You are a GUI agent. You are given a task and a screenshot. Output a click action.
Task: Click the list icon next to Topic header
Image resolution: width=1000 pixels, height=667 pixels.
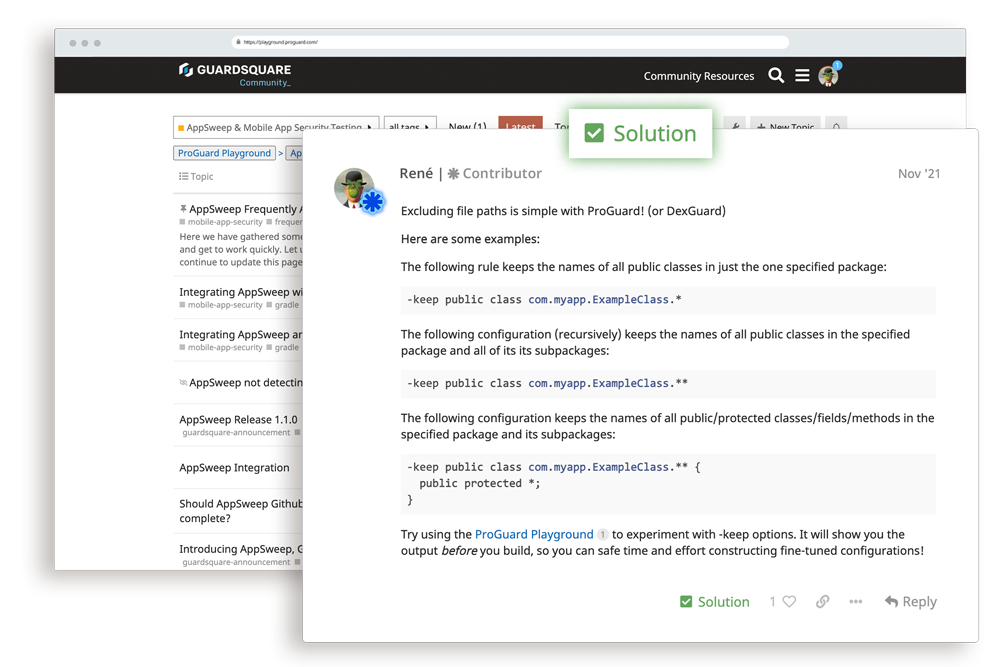point(183,177)
